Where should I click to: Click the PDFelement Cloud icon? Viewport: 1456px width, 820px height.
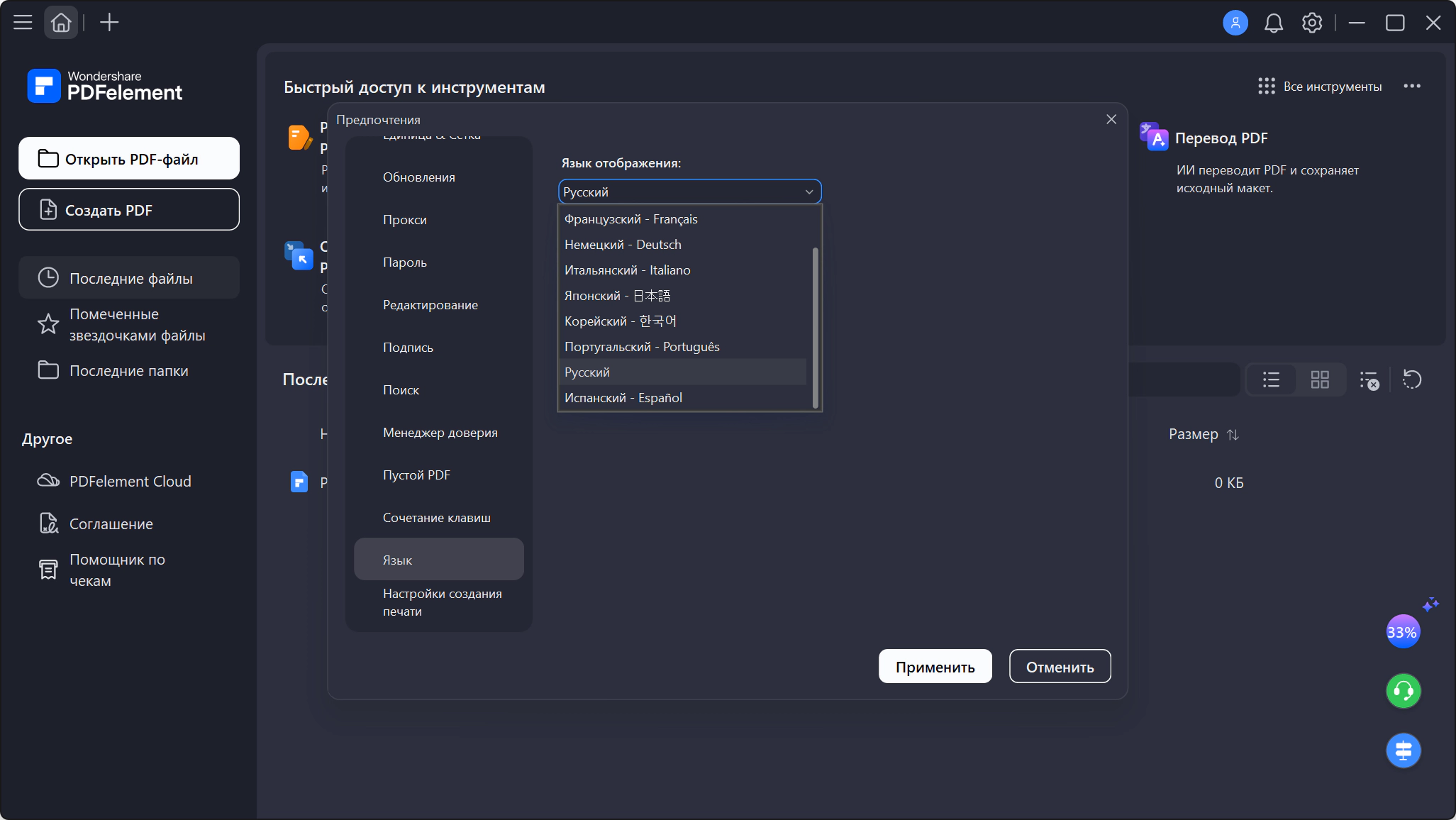48,480
